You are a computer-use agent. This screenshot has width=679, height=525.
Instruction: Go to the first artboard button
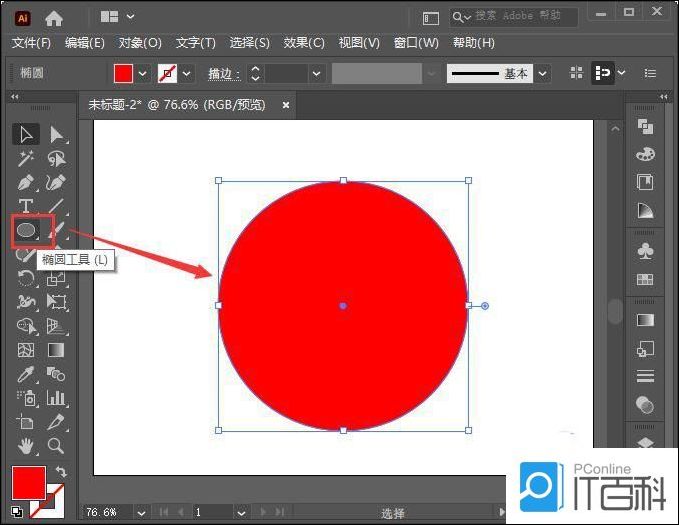coord(164,512)
